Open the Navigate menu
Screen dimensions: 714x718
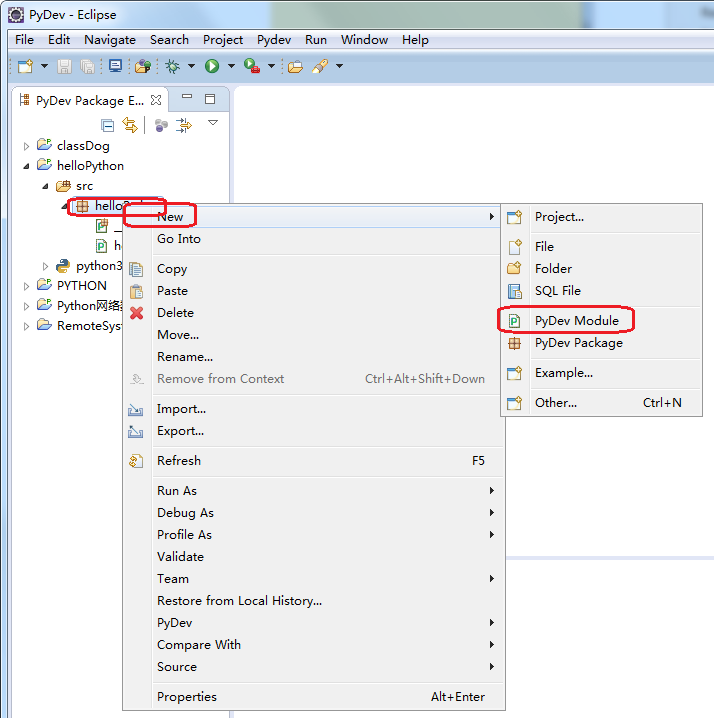110,40
